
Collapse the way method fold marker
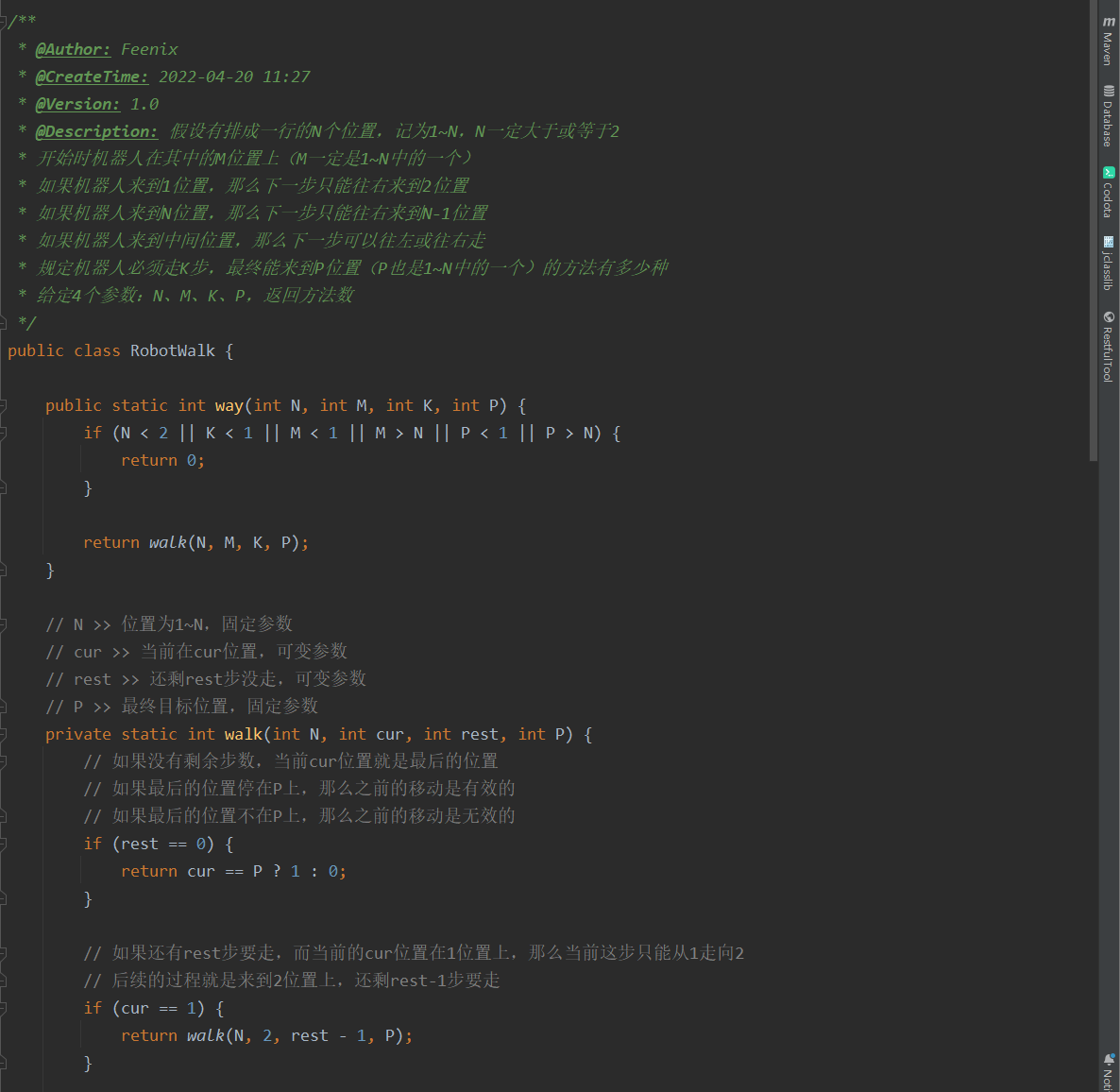click(3, 406)
